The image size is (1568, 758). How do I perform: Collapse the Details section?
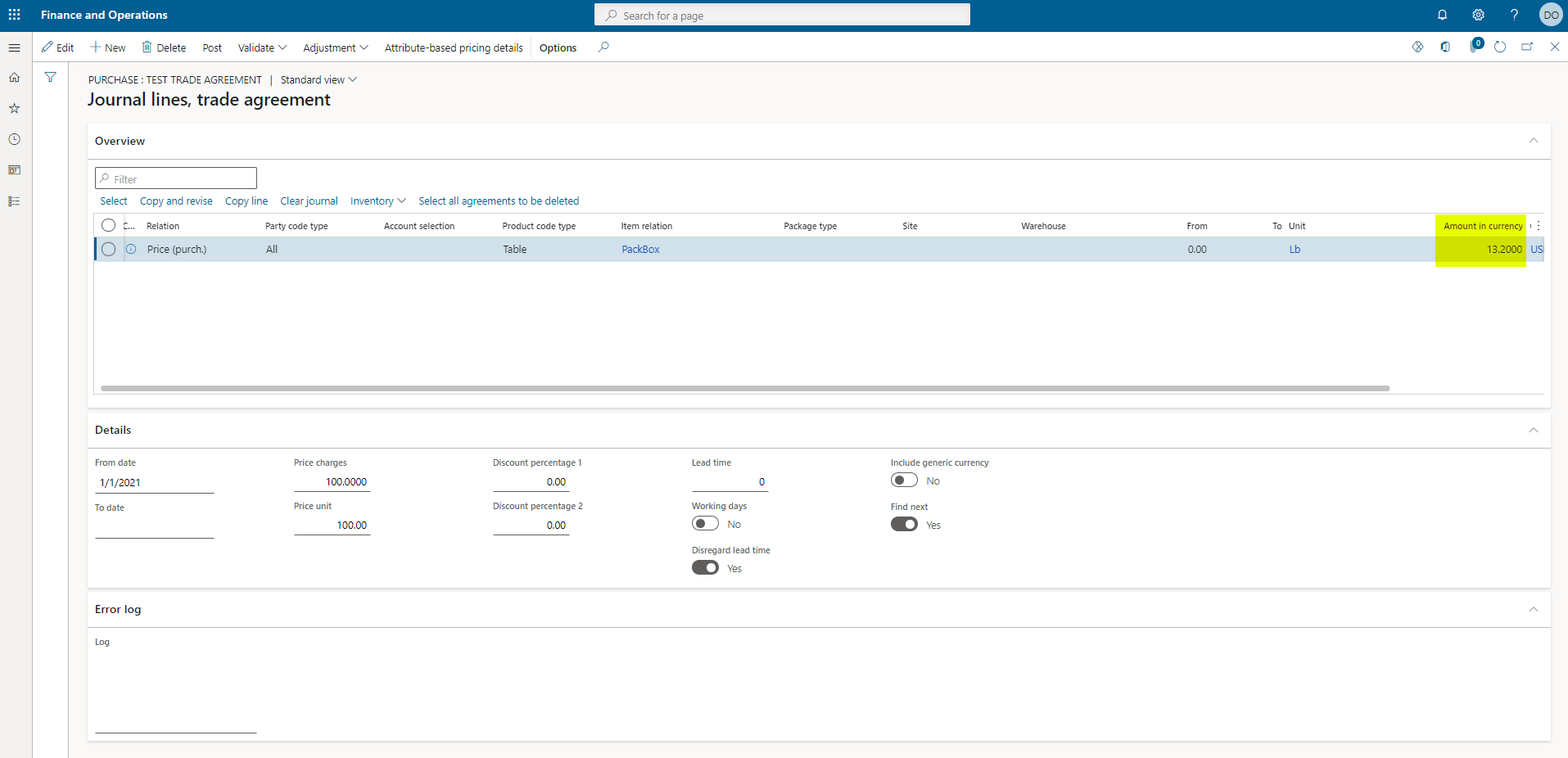pos(1533,430)
